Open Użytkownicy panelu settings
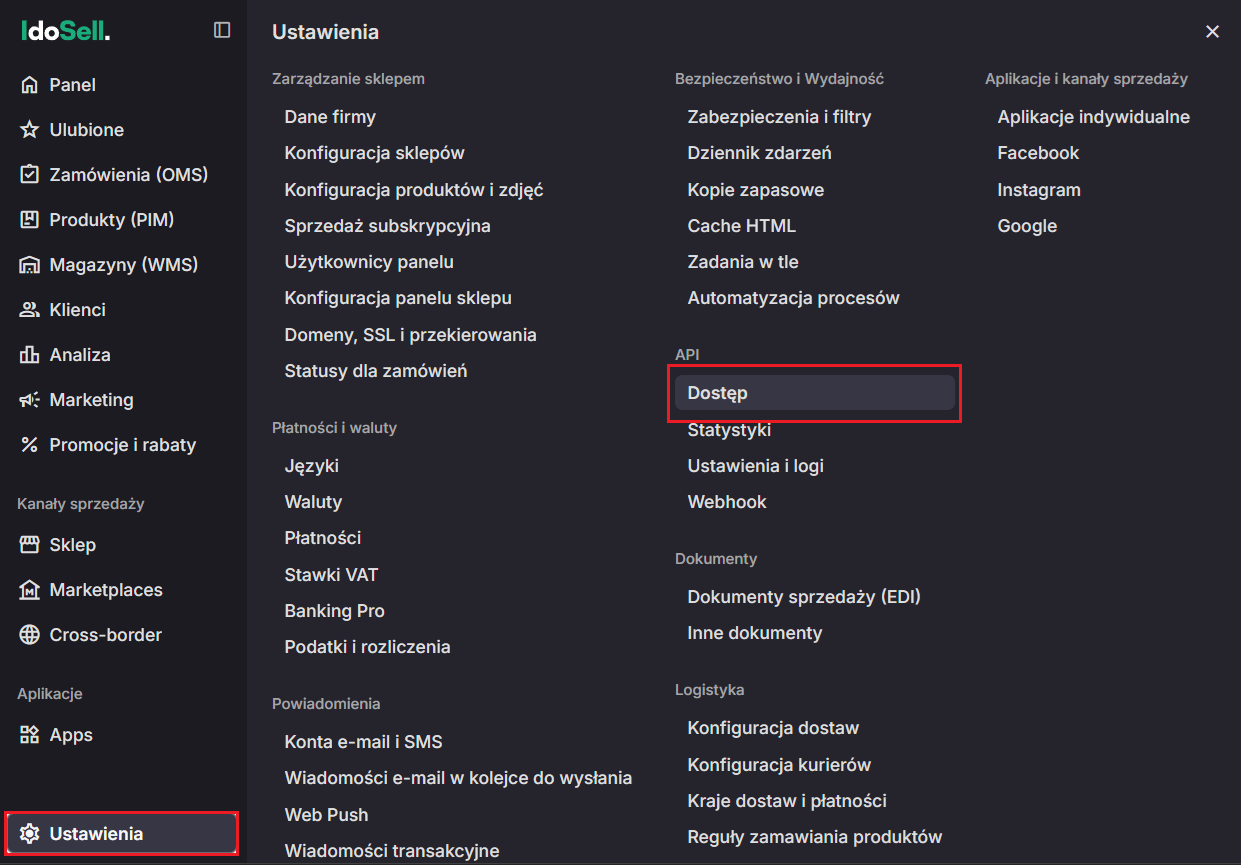 tap(369, 262)
